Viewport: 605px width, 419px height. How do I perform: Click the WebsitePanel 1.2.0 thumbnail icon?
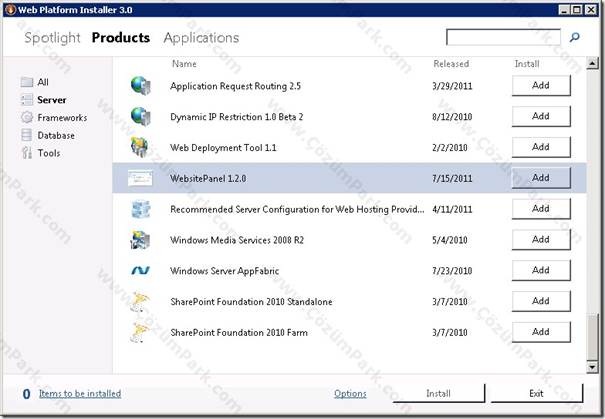[x=140, y=178]
